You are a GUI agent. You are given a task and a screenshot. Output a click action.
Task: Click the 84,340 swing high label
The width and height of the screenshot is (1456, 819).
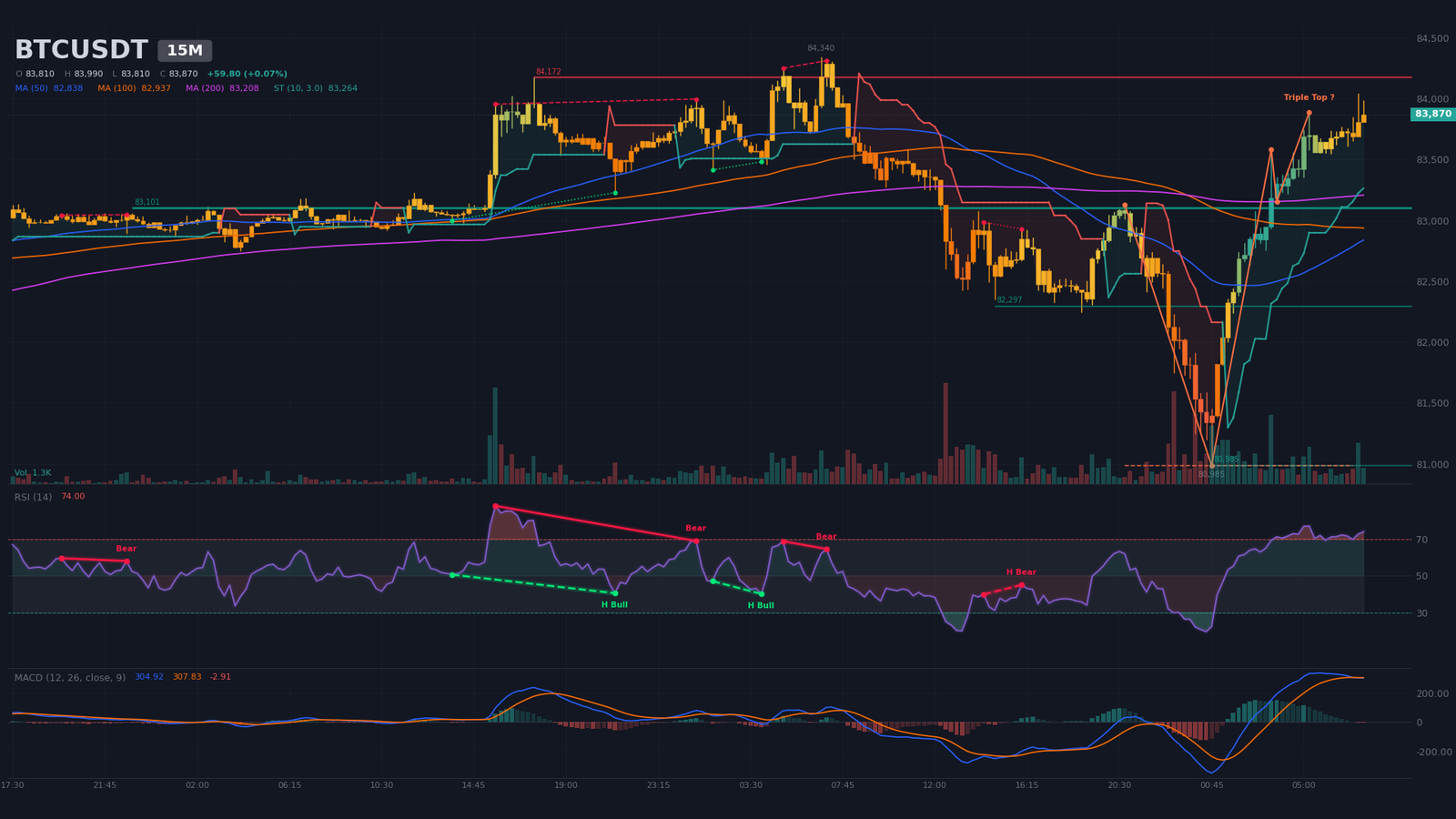tap(821, 48)
